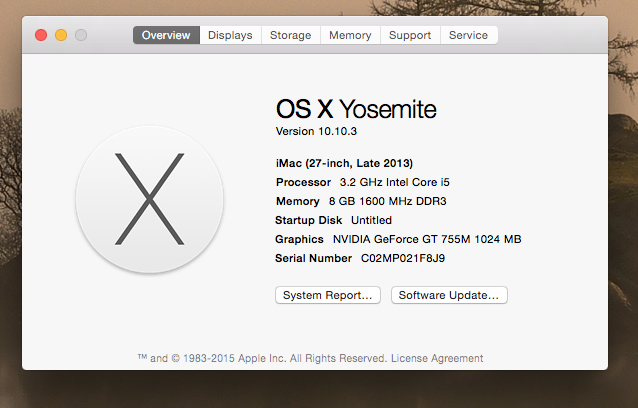
Task: Close the About This Mac window
Action: click(x=41, y=35)
